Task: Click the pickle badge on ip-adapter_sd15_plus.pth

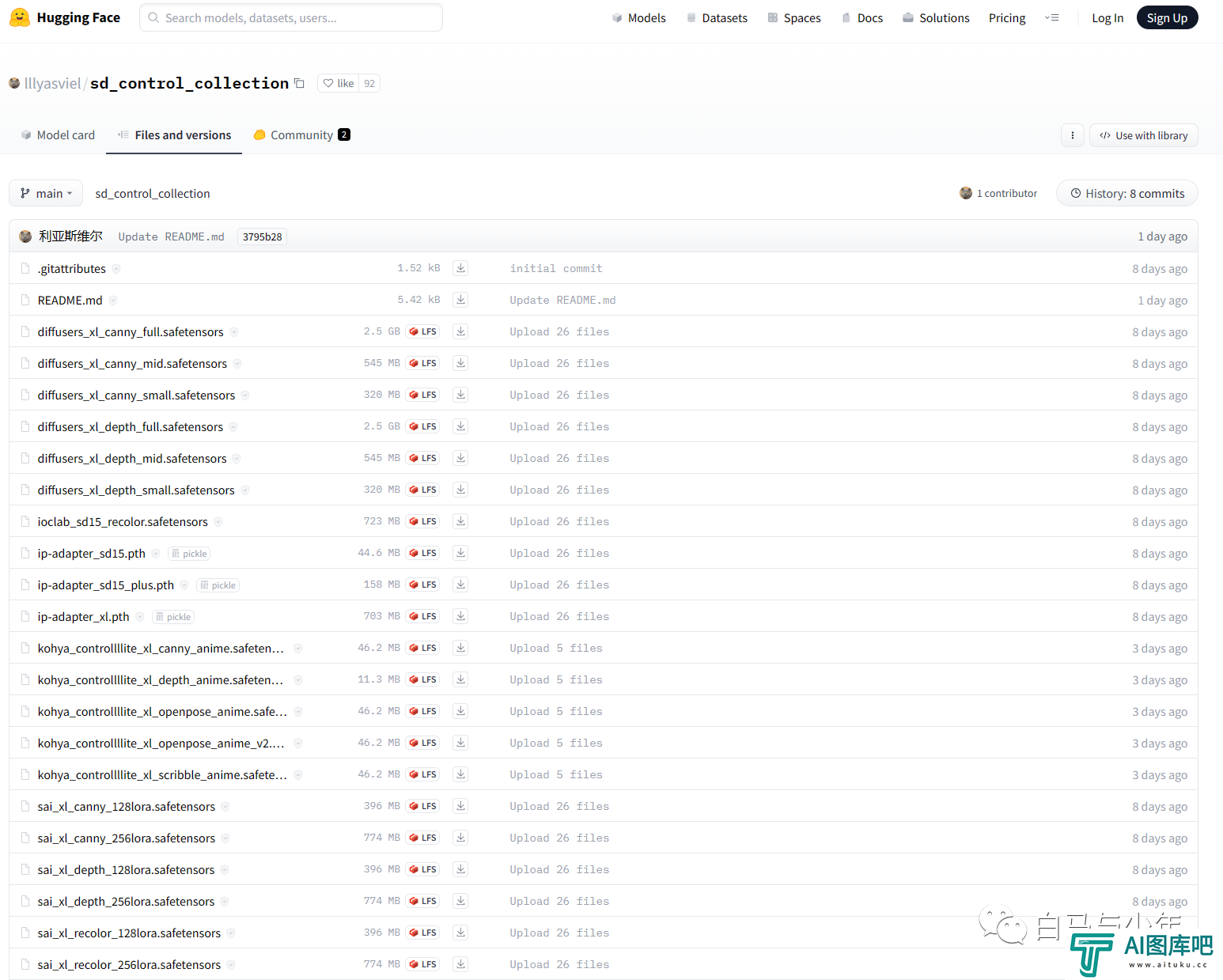Action: [x=218, y=585]
